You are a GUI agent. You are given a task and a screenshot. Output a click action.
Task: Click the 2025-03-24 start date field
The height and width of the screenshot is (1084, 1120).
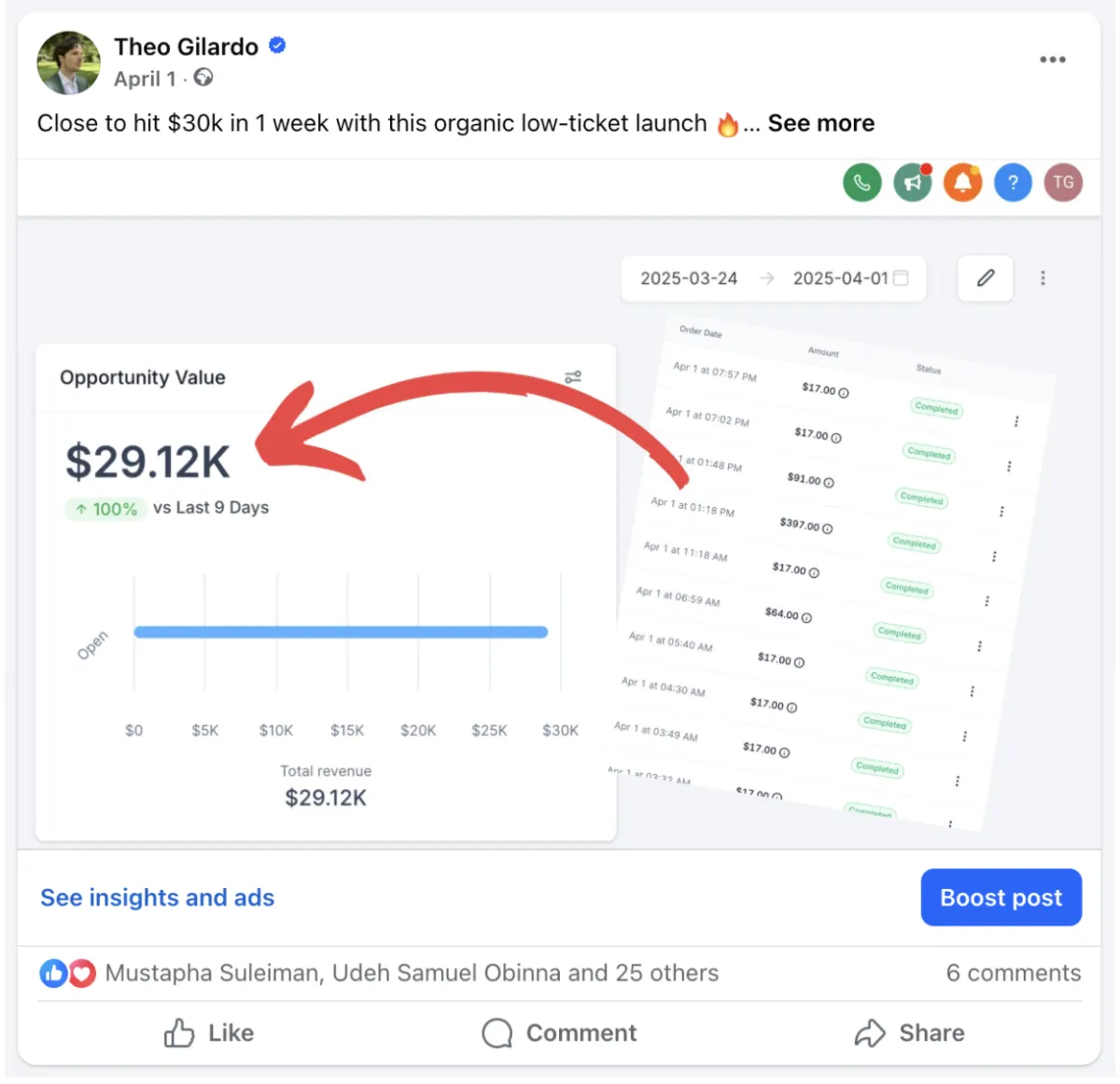[x=689, y=278]
